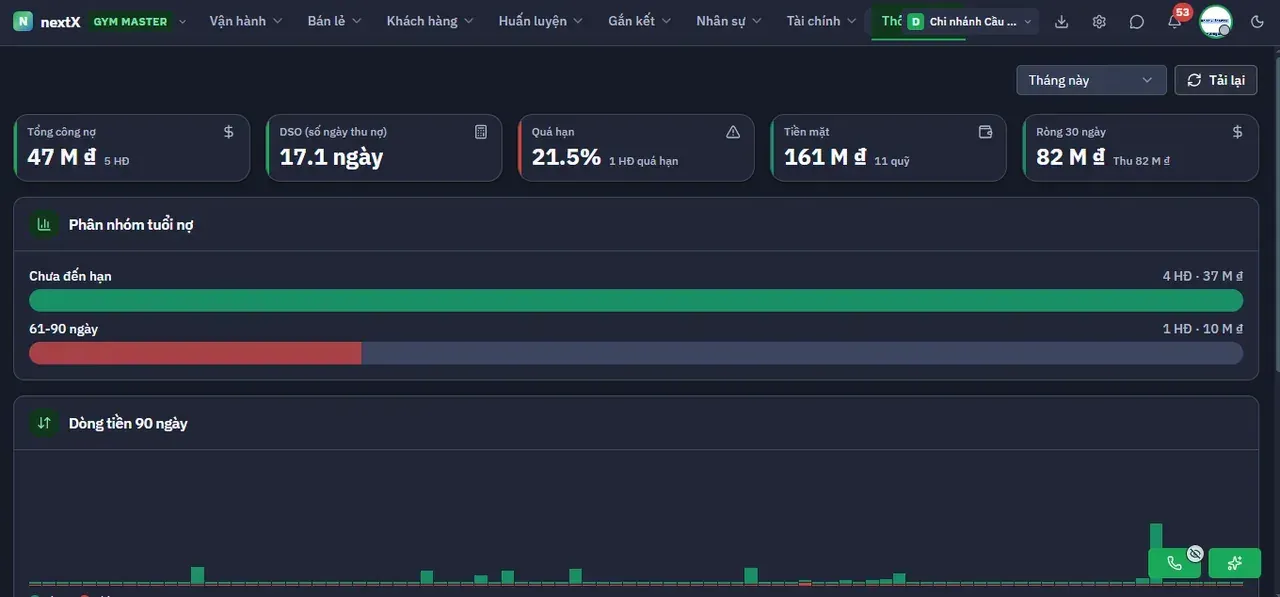
Task: Click the warning triangle icon on Quá hạn card
Action: [x=733, y=131]
